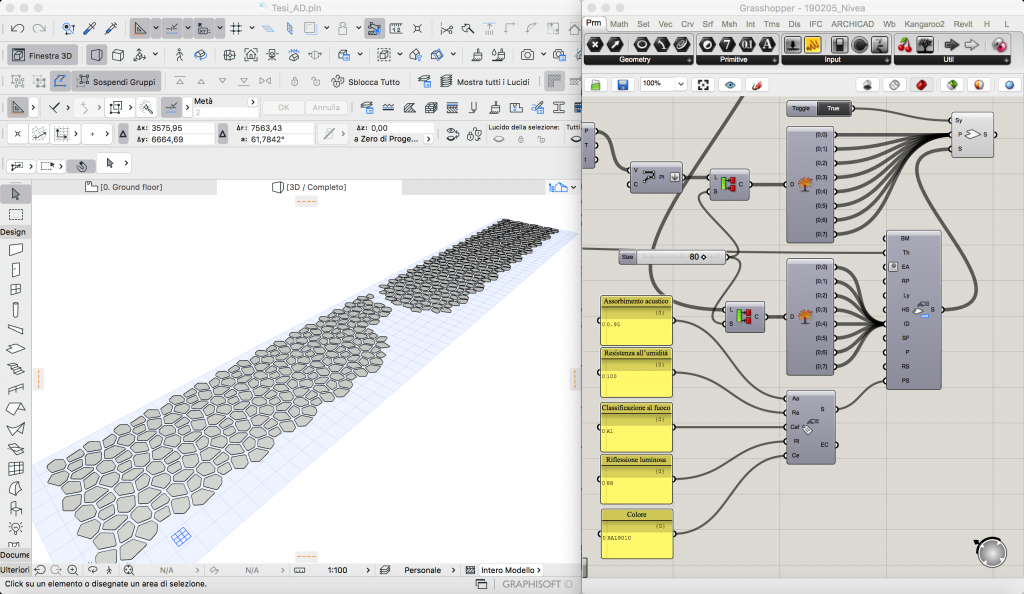Click the Undo arrow in ArchiCAD toolbar

click(17, 28)
